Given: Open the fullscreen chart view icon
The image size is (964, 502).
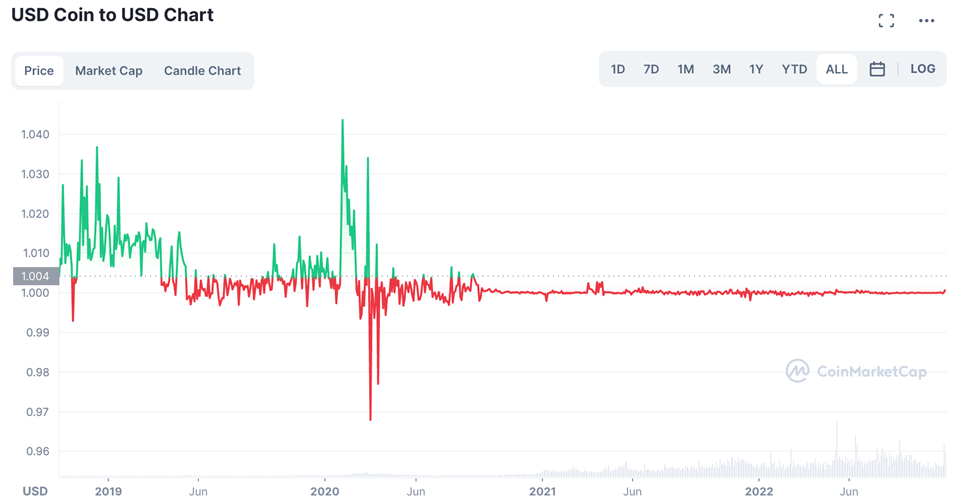Looking at the screenshot, I should pos(886,21).
